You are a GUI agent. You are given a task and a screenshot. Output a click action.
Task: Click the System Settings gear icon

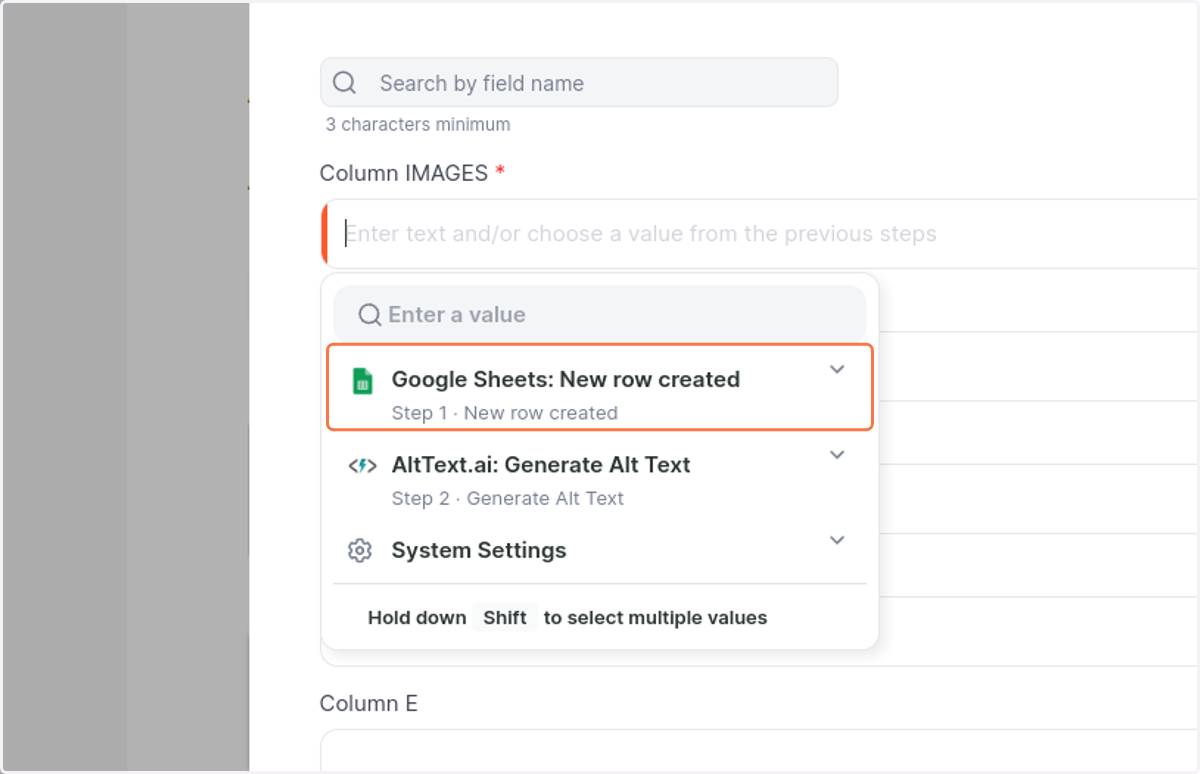[360, 551]
